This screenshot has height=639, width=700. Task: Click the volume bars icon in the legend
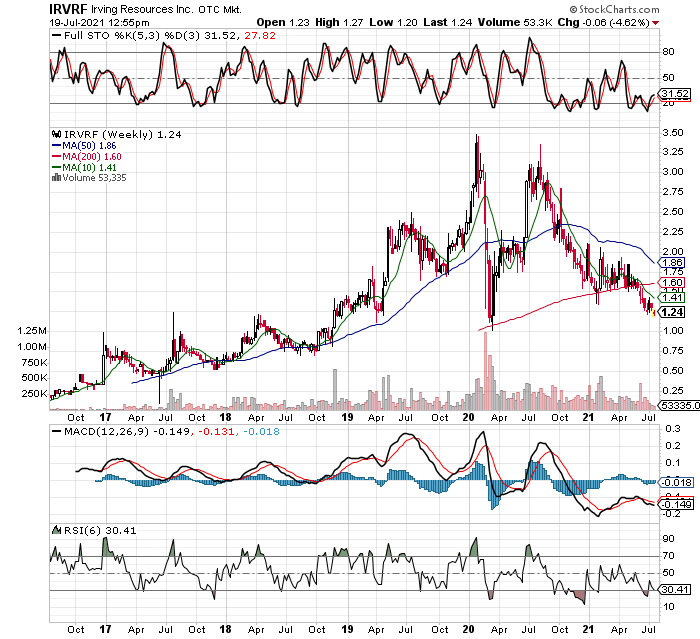(x=56, y=177)
